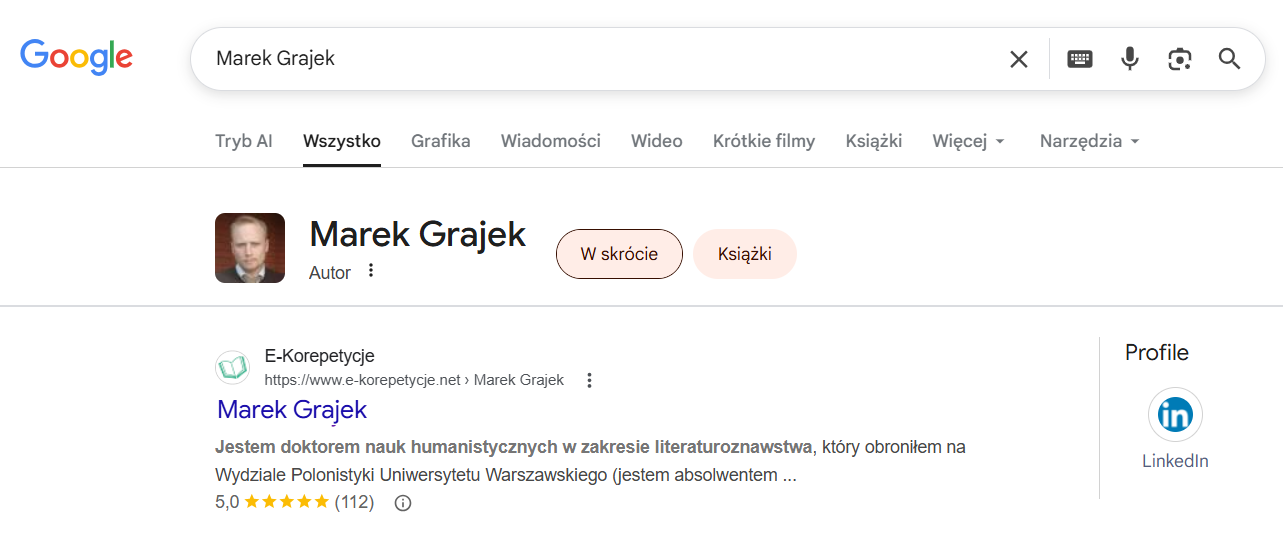Click the E-Korepetycje site favicon
The image size is (1283, 533).
click(232, 368)
